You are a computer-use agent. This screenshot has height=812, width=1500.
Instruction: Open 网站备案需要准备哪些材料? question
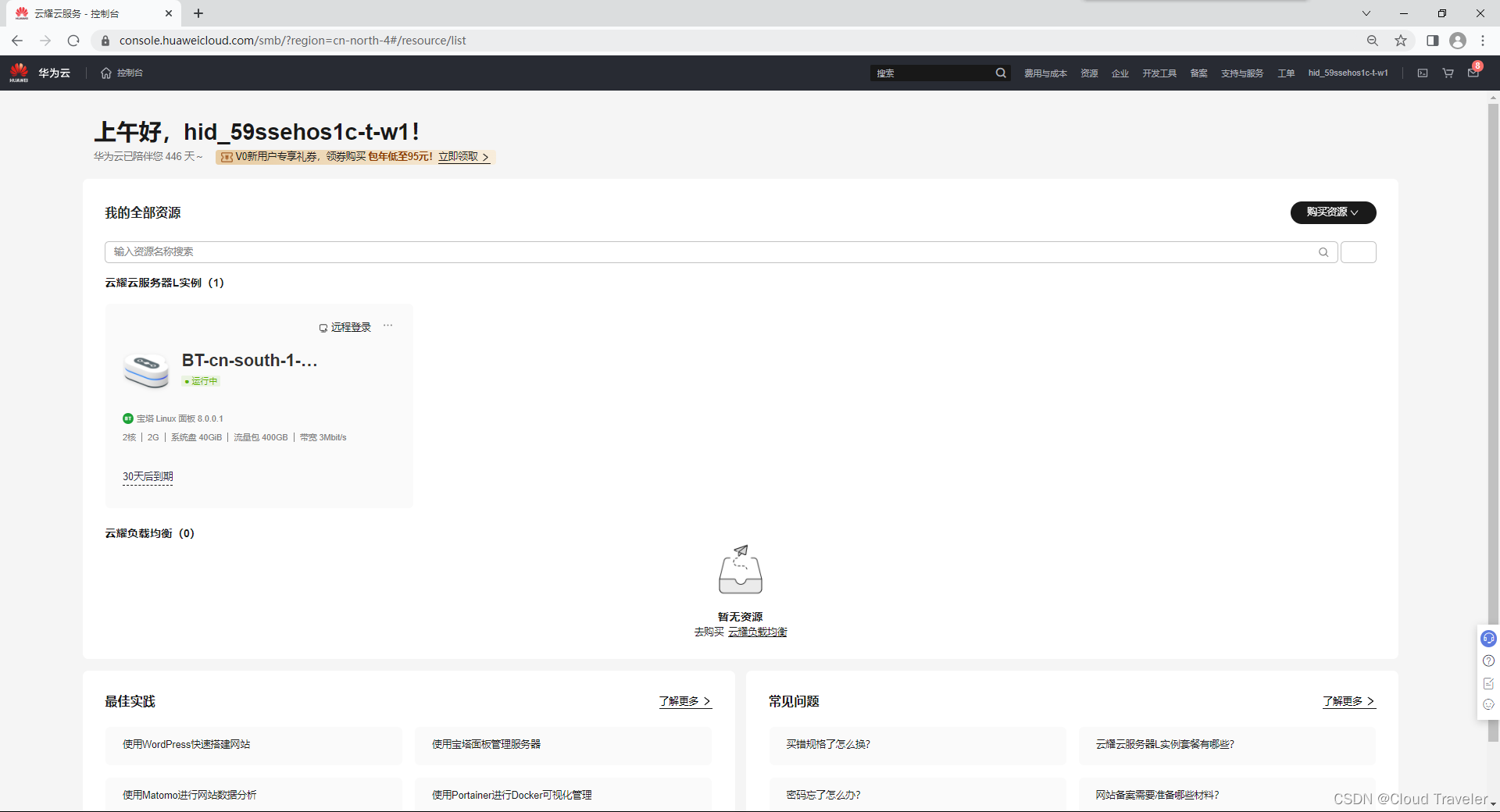(1227, 795)
